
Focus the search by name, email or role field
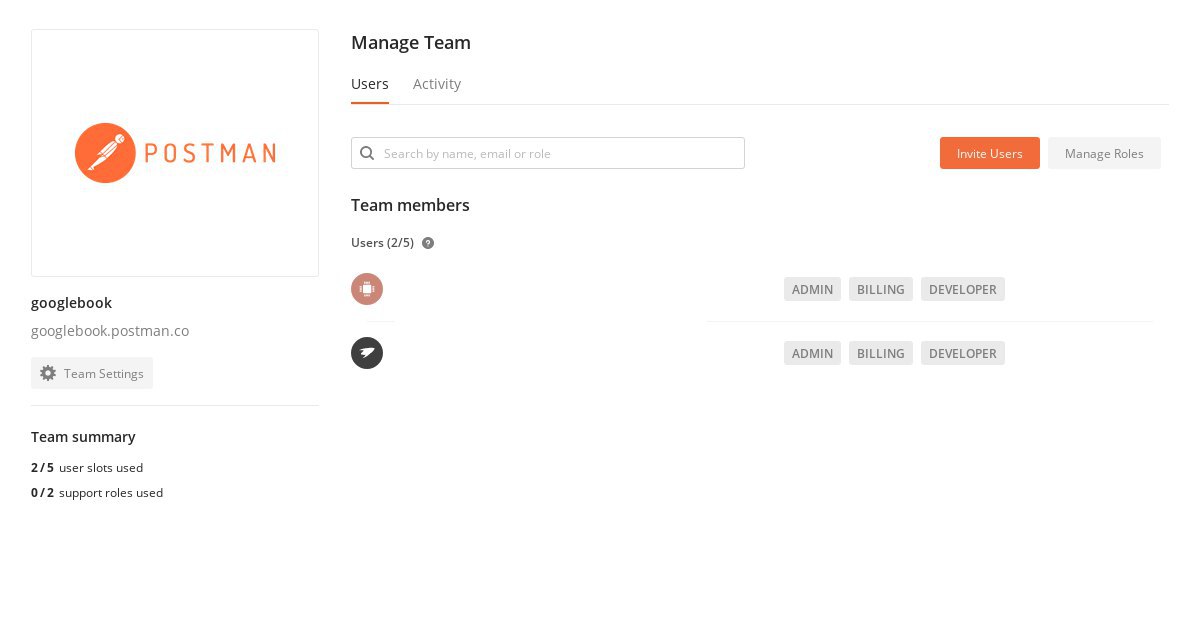click(548, 153)
